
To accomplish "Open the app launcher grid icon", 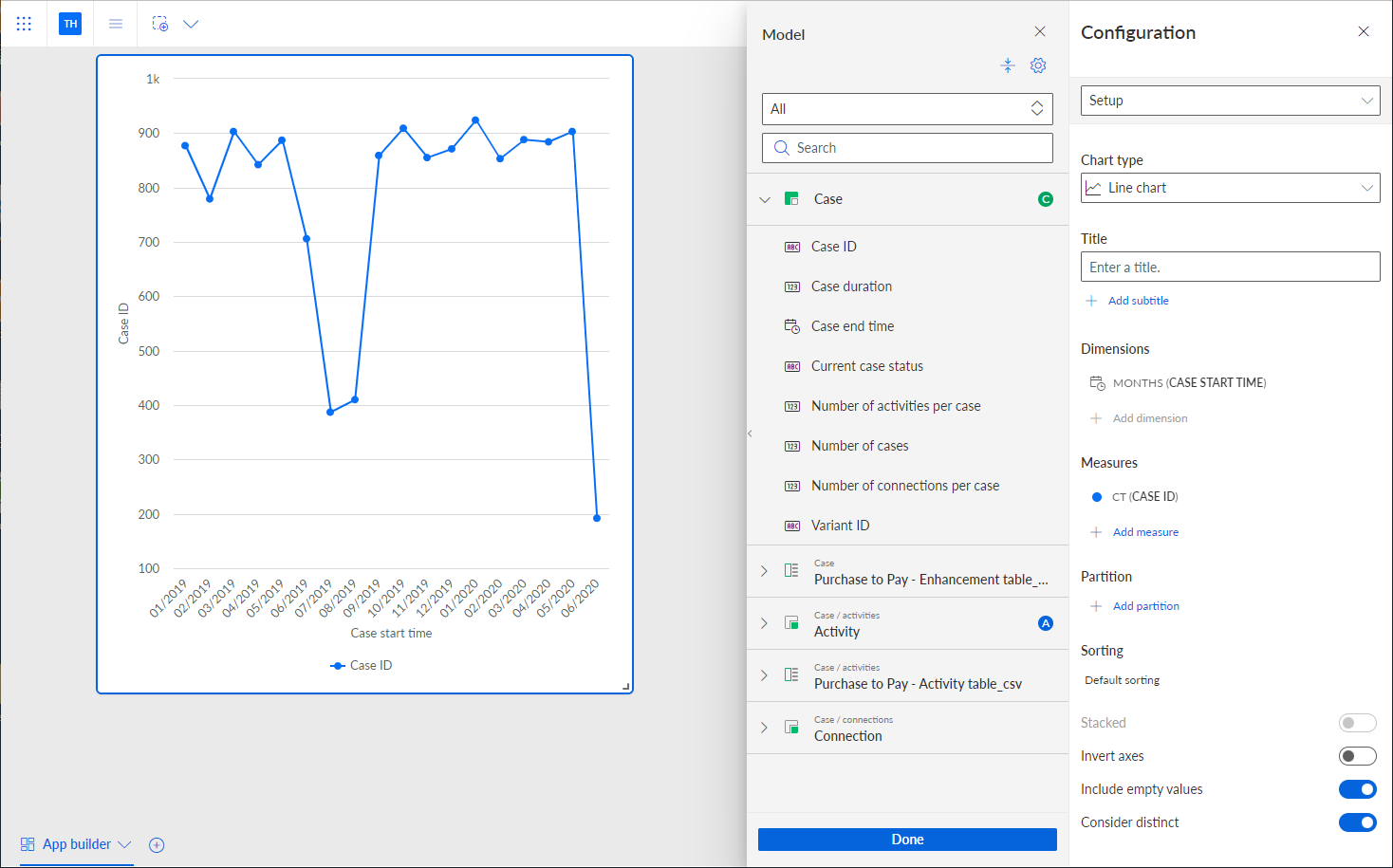I will pos(24,24).
